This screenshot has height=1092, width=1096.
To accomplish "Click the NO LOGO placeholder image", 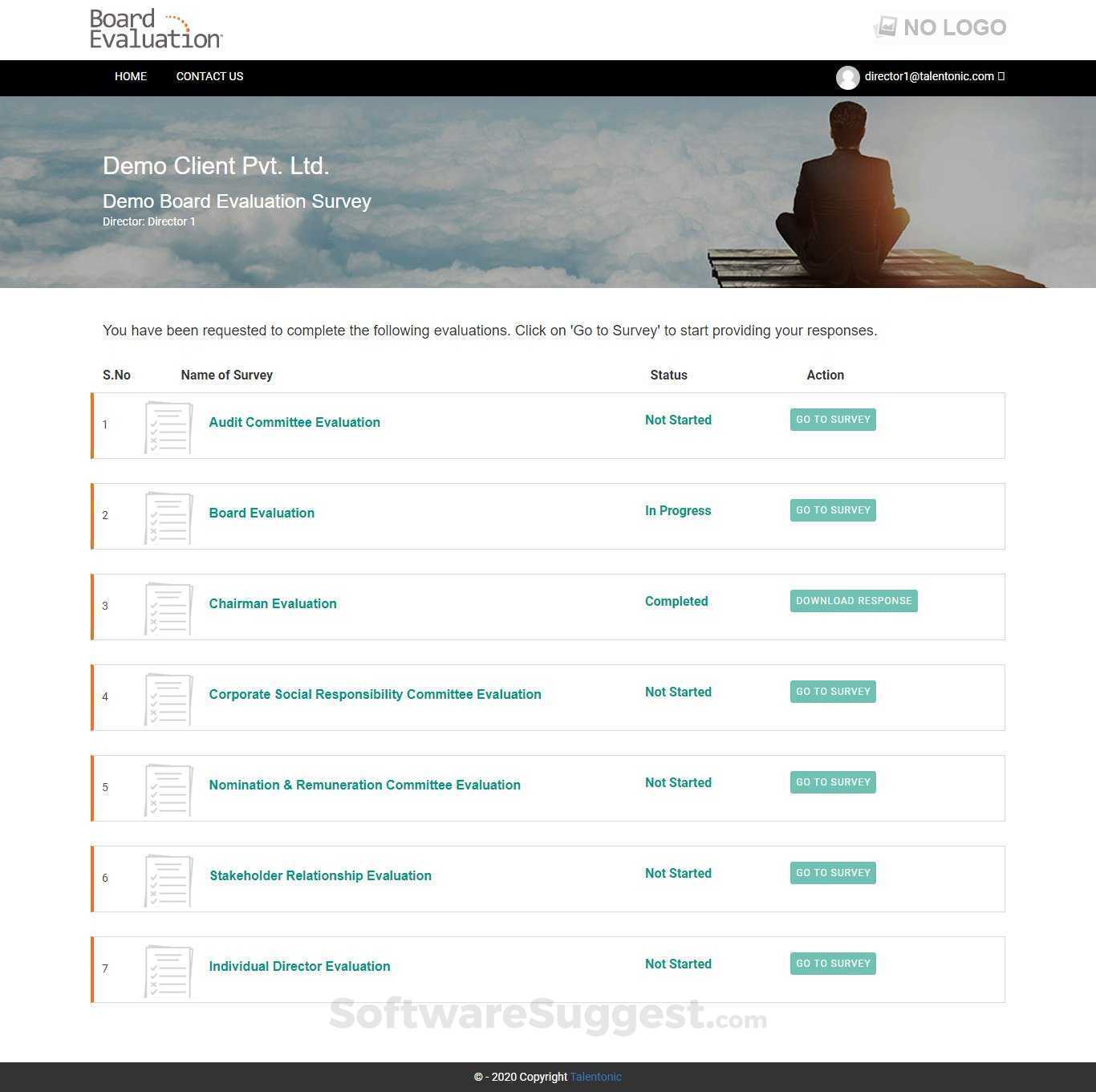I will point(940,26).
